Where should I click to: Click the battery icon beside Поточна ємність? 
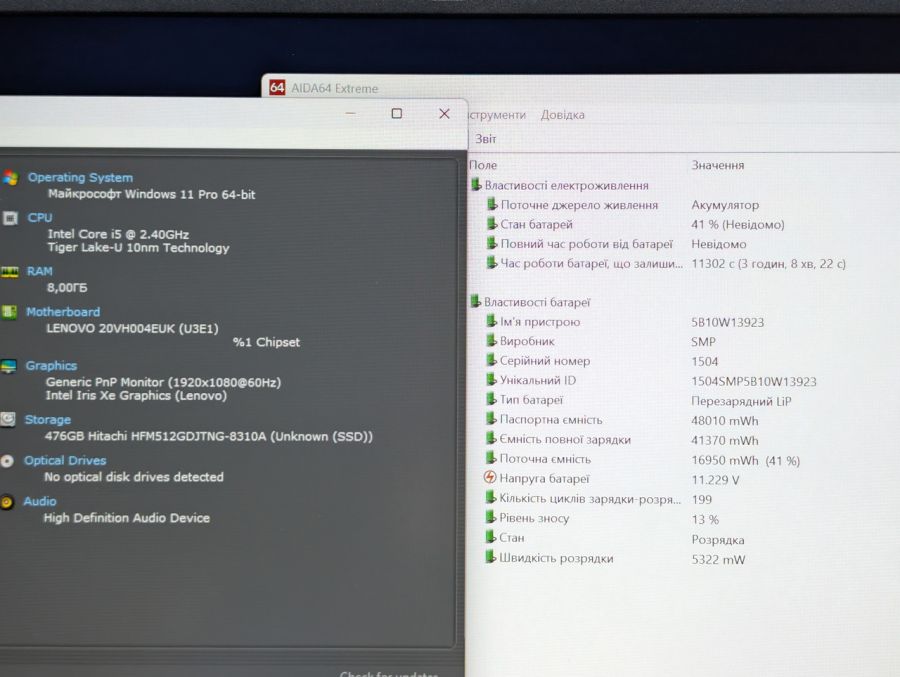491,458
